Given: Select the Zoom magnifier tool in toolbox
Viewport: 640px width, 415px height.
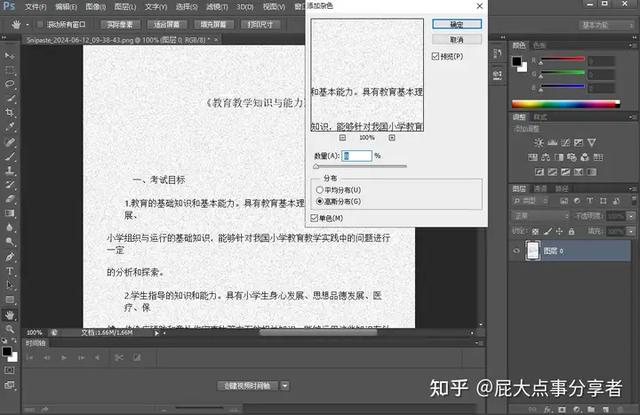Looking at the screenshot, I should [x=9, y=329].
